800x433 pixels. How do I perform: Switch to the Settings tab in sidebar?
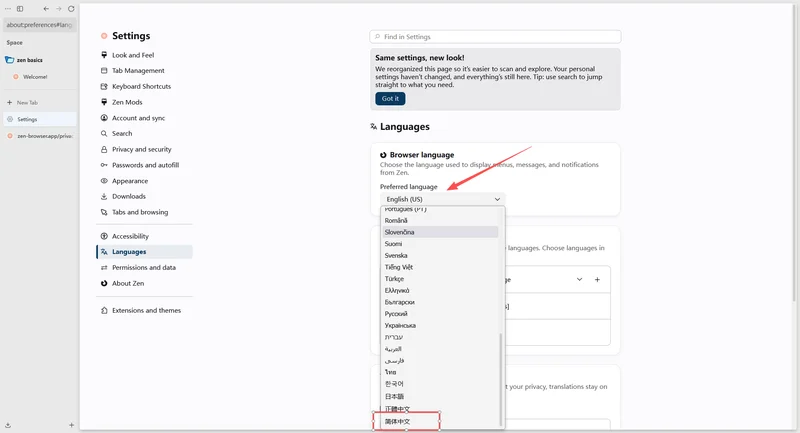coord(40,119)
